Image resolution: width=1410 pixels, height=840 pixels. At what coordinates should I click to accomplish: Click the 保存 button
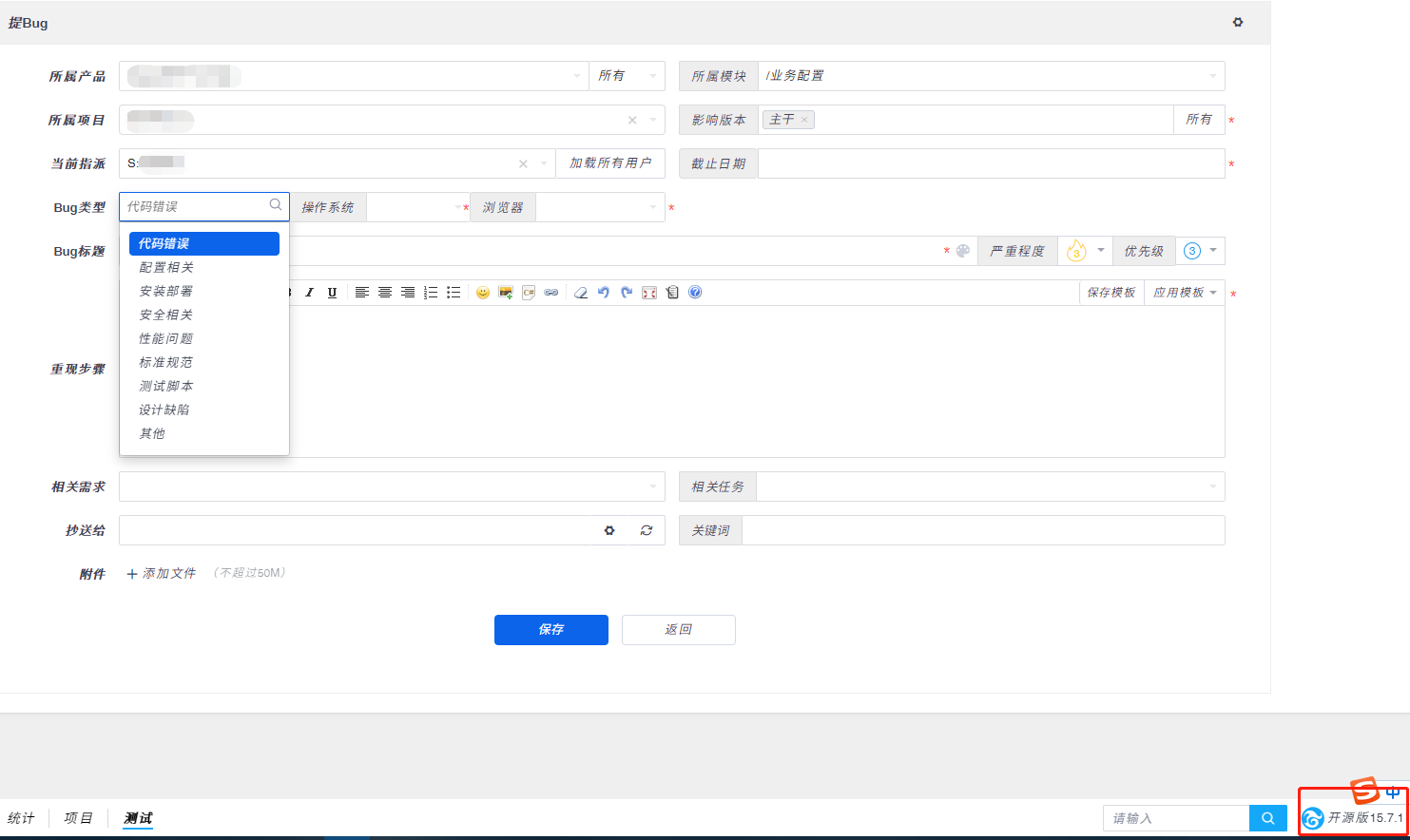point(551,630)
